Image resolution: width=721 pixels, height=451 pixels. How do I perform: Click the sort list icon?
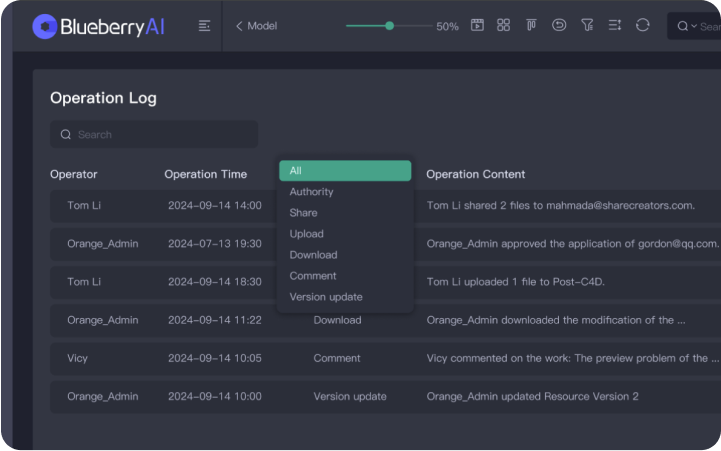point(614,25)
